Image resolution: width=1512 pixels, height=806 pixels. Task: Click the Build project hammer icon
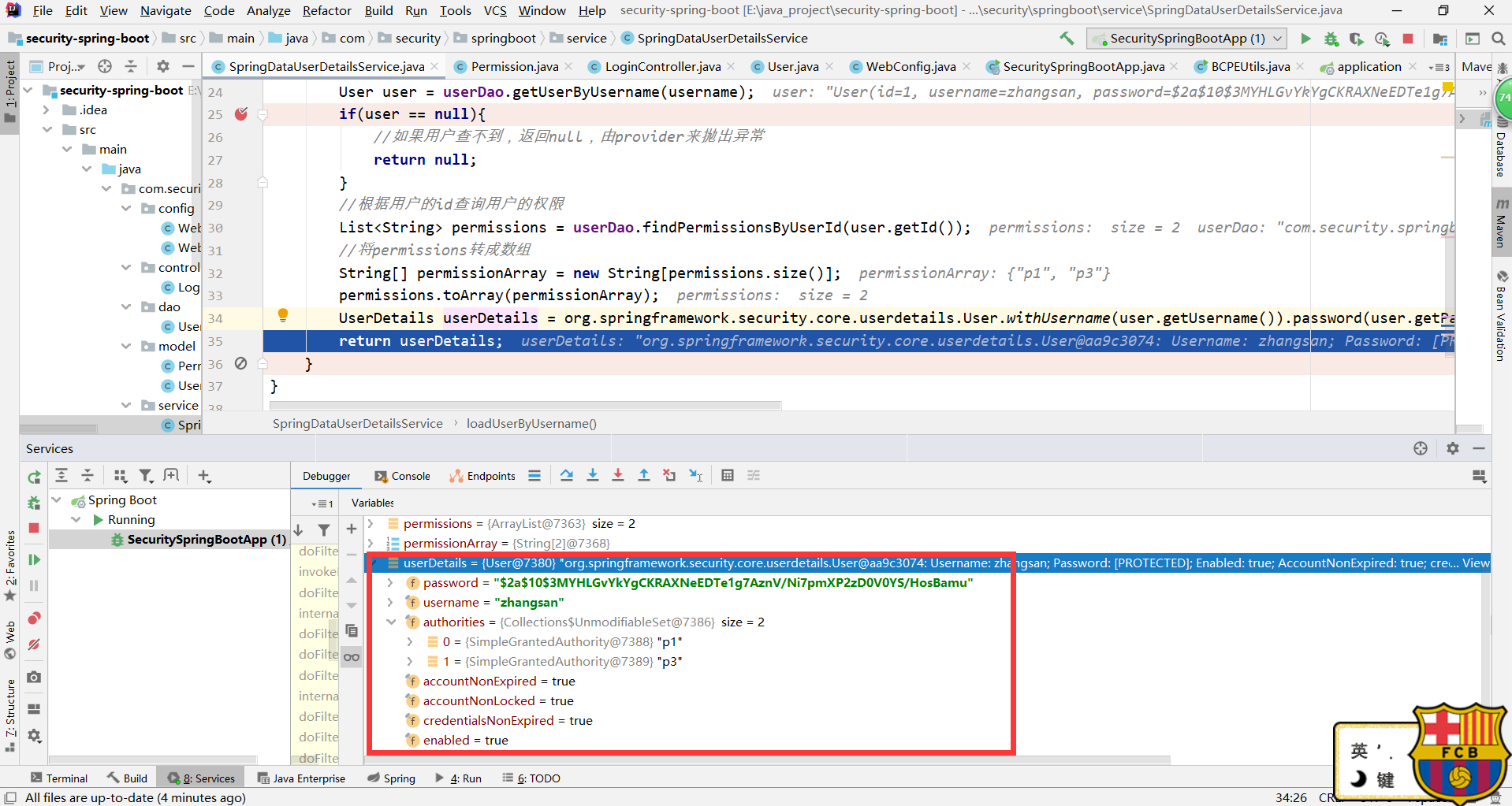[x=1067, y=38]
